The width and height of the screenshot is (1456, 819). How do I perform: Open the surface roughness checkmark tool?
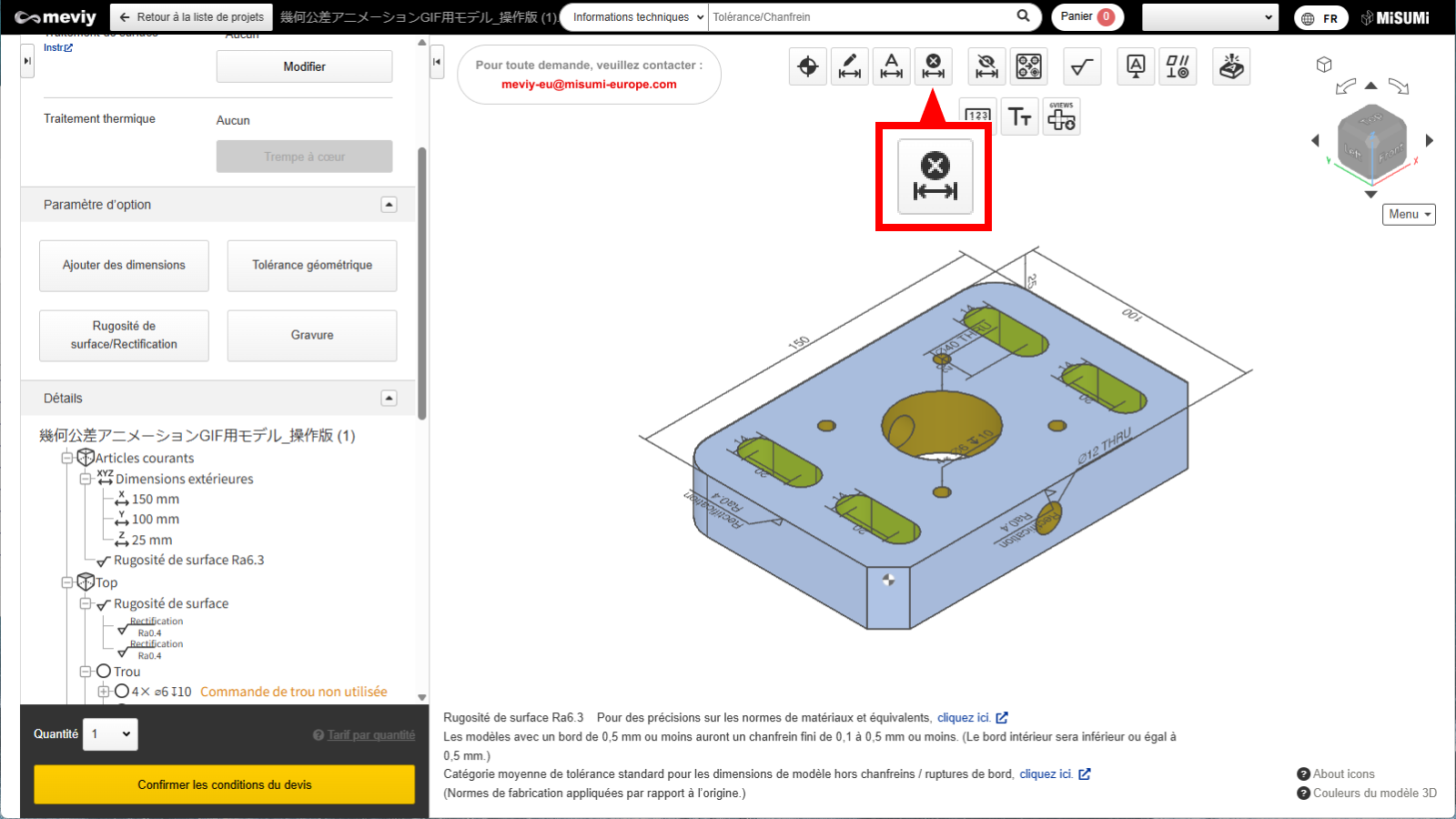point(1082,66)
